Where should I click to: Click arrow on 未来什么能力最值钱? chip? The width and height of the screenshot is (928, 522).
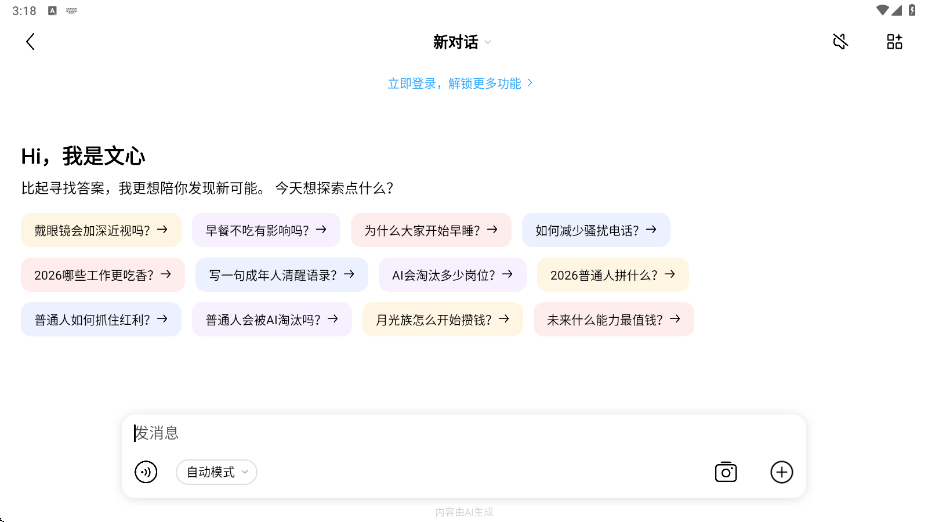(675, 319)
